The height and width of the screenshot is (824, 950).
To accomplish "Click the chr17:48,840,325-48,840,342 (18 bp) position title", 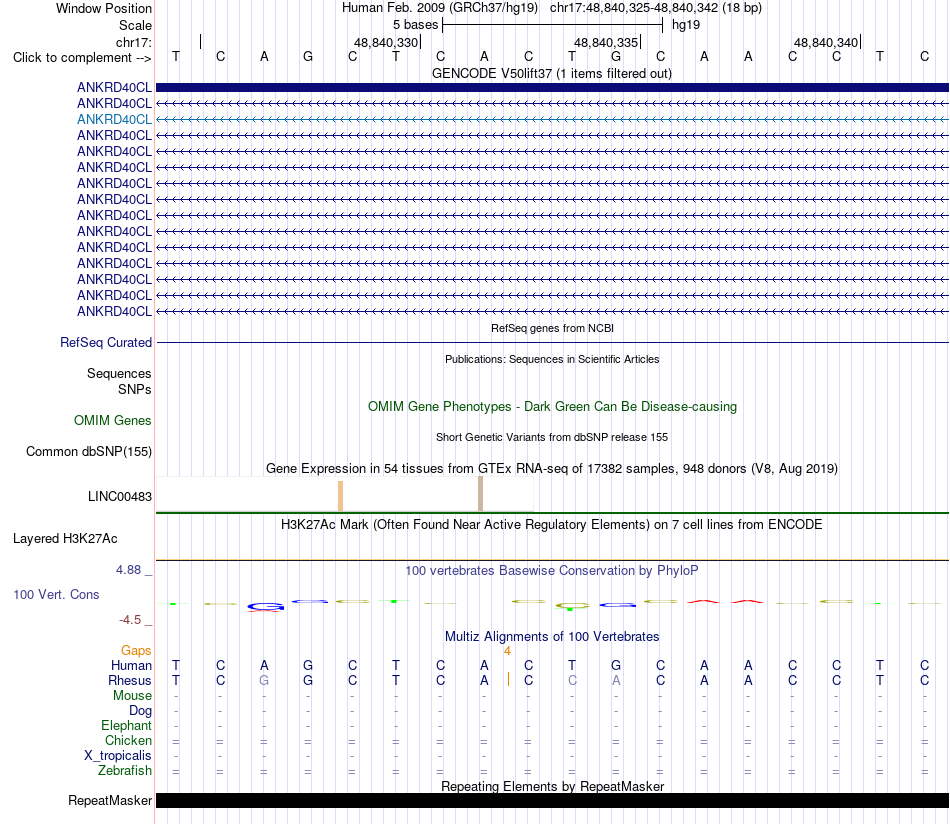I will tap(656, 8).
